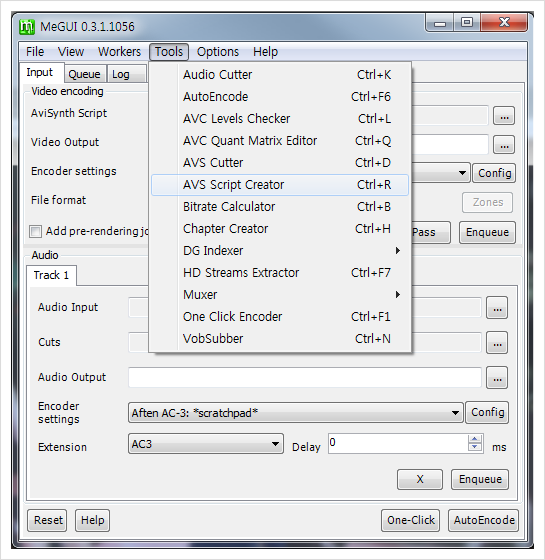Open the View menu
The image size is (545, 560).
pos(71,52)
